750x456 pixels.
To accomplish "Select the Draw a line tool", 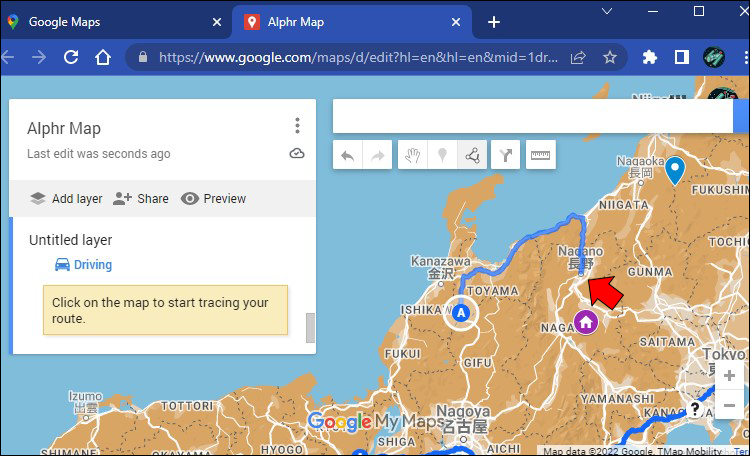I will 472,155.
